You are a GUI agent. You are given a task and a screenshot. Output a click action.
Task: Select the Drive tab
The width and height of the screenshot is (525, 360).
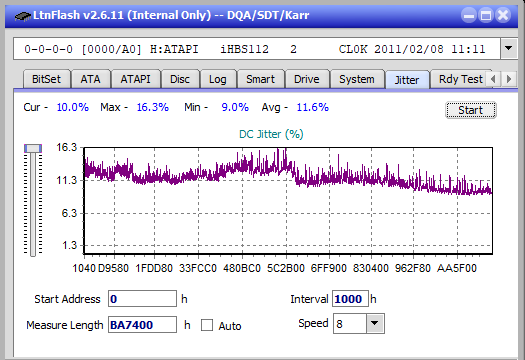(306, 79)
